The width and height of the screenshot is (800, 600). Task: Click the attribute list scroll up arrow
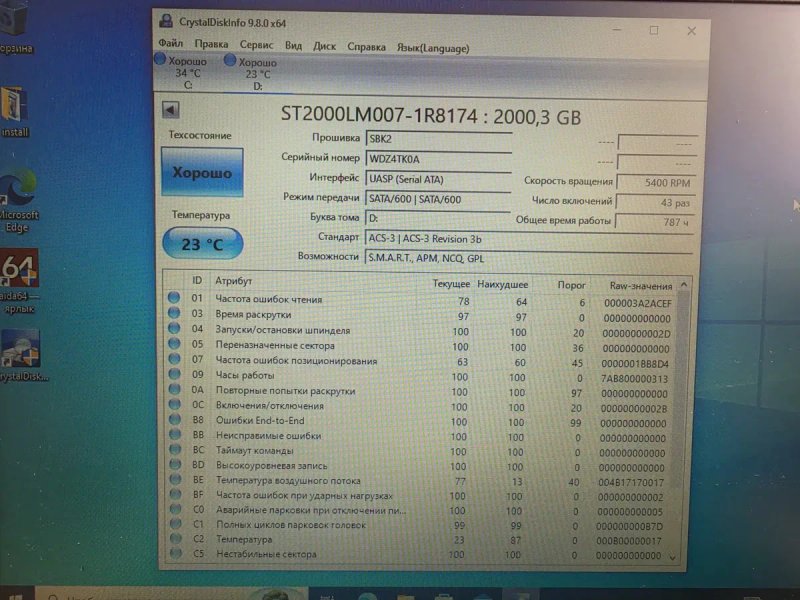point(684,285)
